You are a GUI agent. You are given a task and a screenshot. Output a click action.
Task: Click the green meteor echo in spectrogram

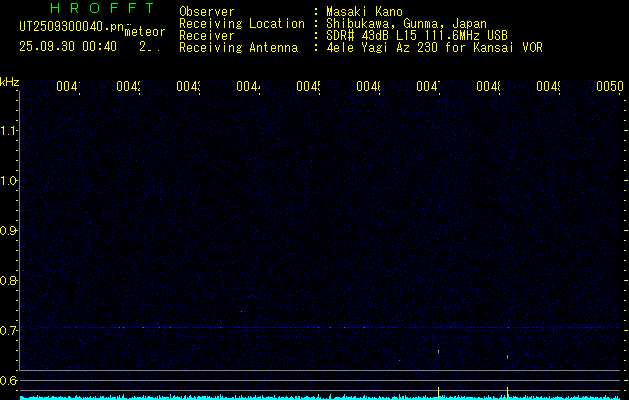tap(439, 350)
